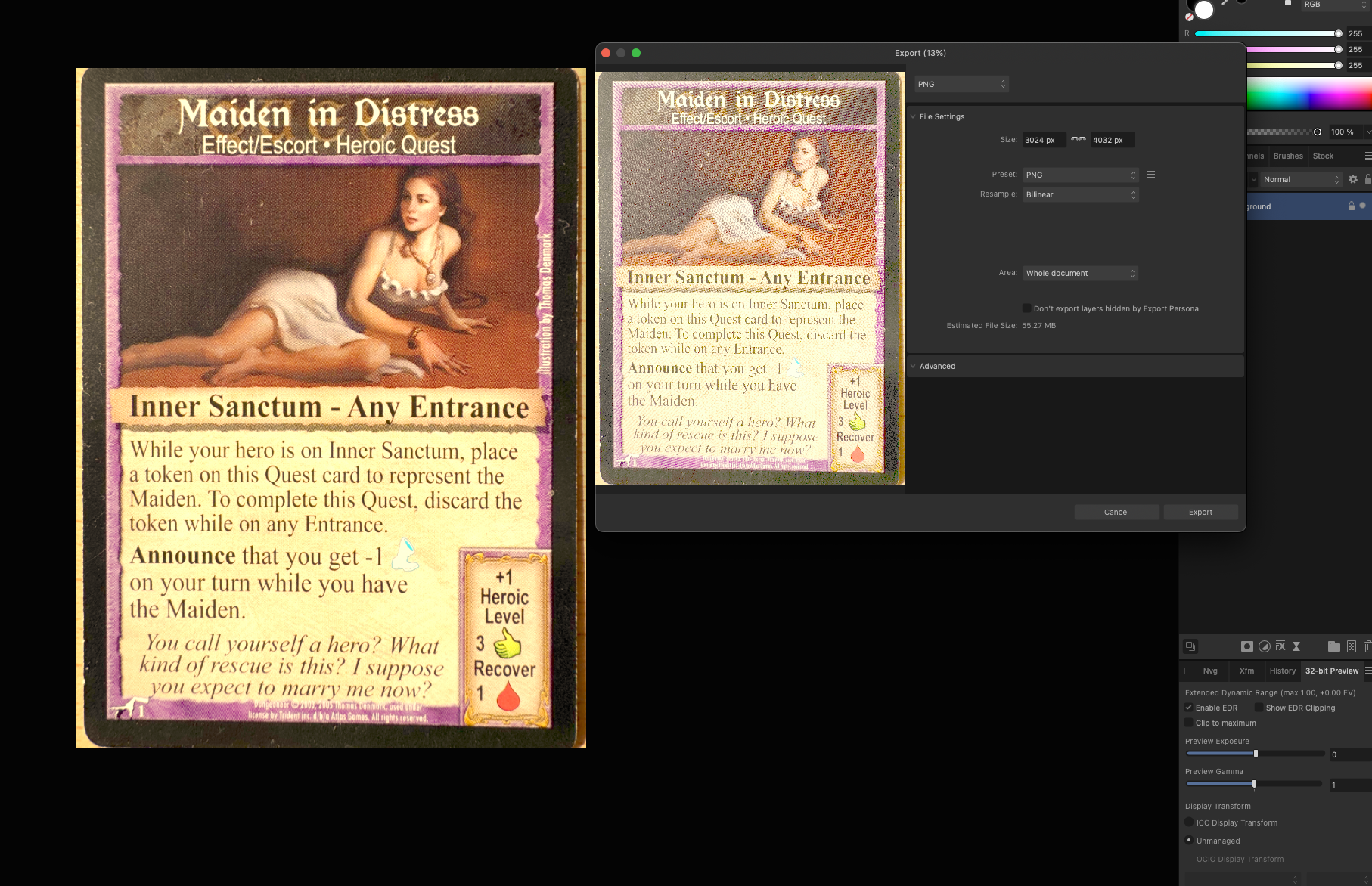Click the Live Filters hourglass icon
Viewport: 1372px width, 886px height.
tap(1296, 646)
